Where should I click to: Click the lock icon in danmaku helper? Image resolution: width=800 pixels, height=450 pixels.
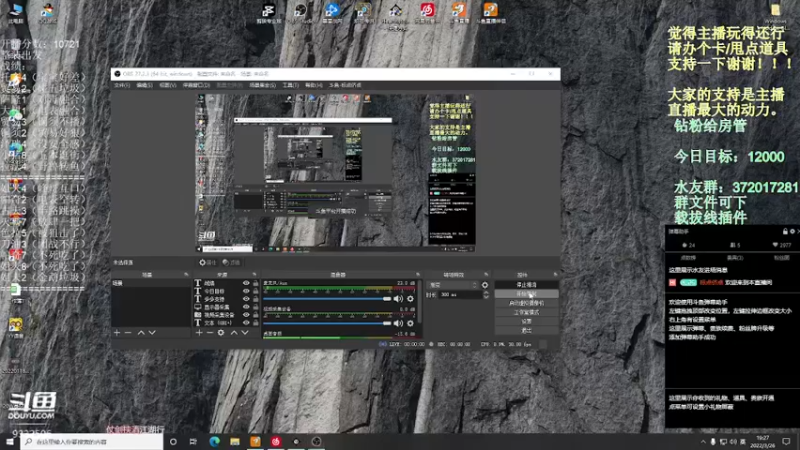click(x=785, y=232)
